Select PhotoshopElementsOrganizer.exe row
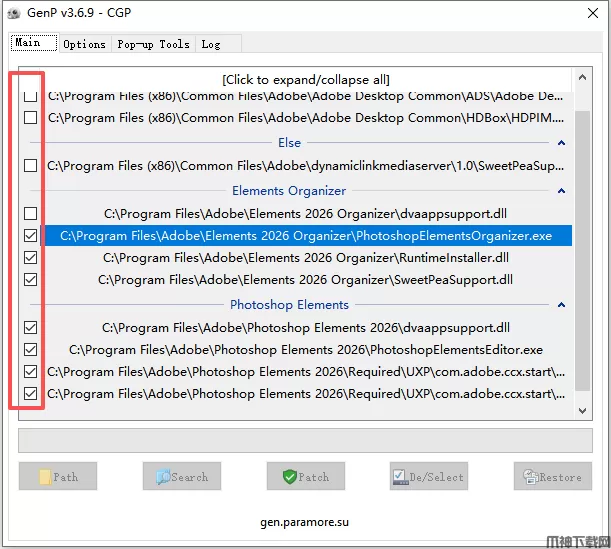The width and height of the screenshot is (611, 549). (x=306, y=235)
